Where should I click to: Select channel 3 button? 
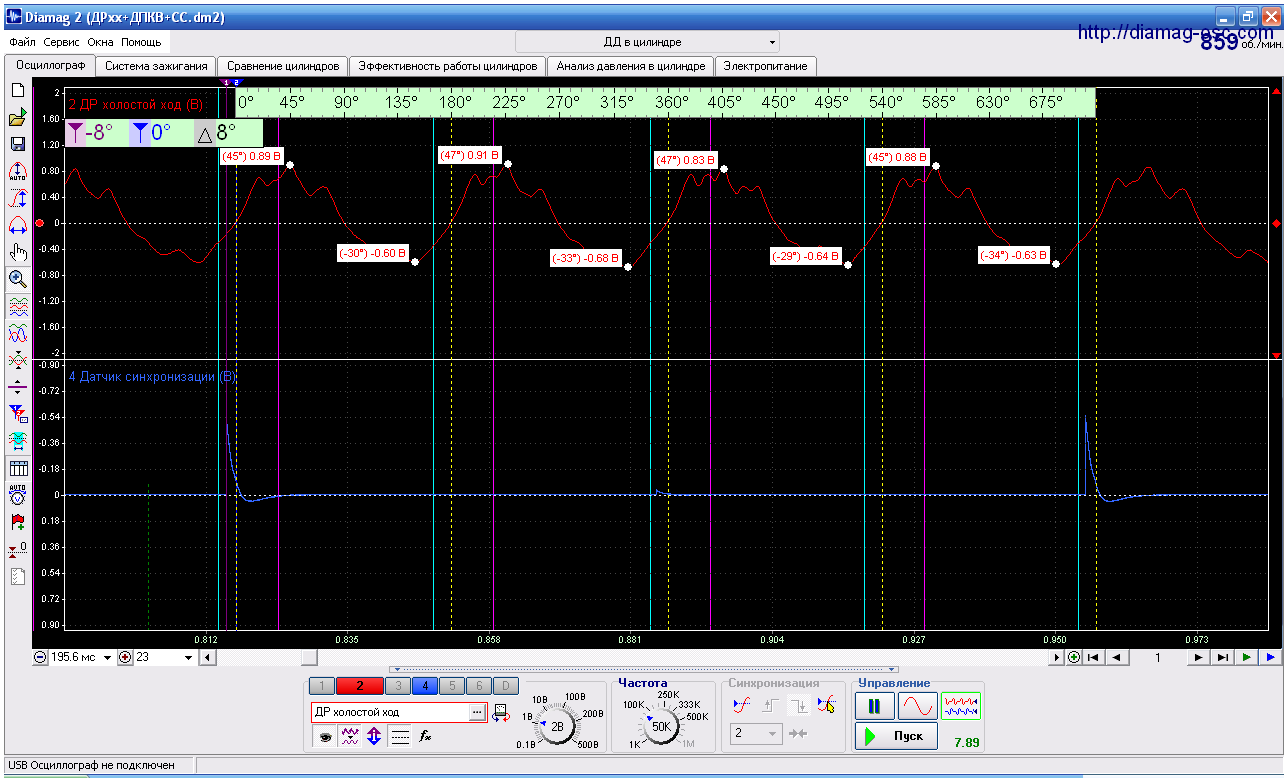pos(398,686)
